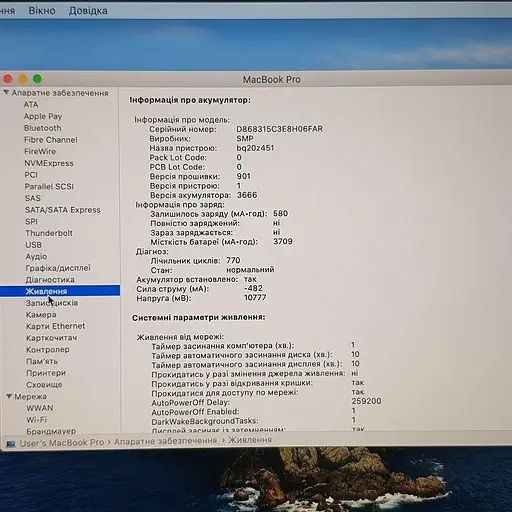Open the Сховище entry
The height and width of the screenshot is (512, 512).
pyautogui.click(x=44, y=384)
